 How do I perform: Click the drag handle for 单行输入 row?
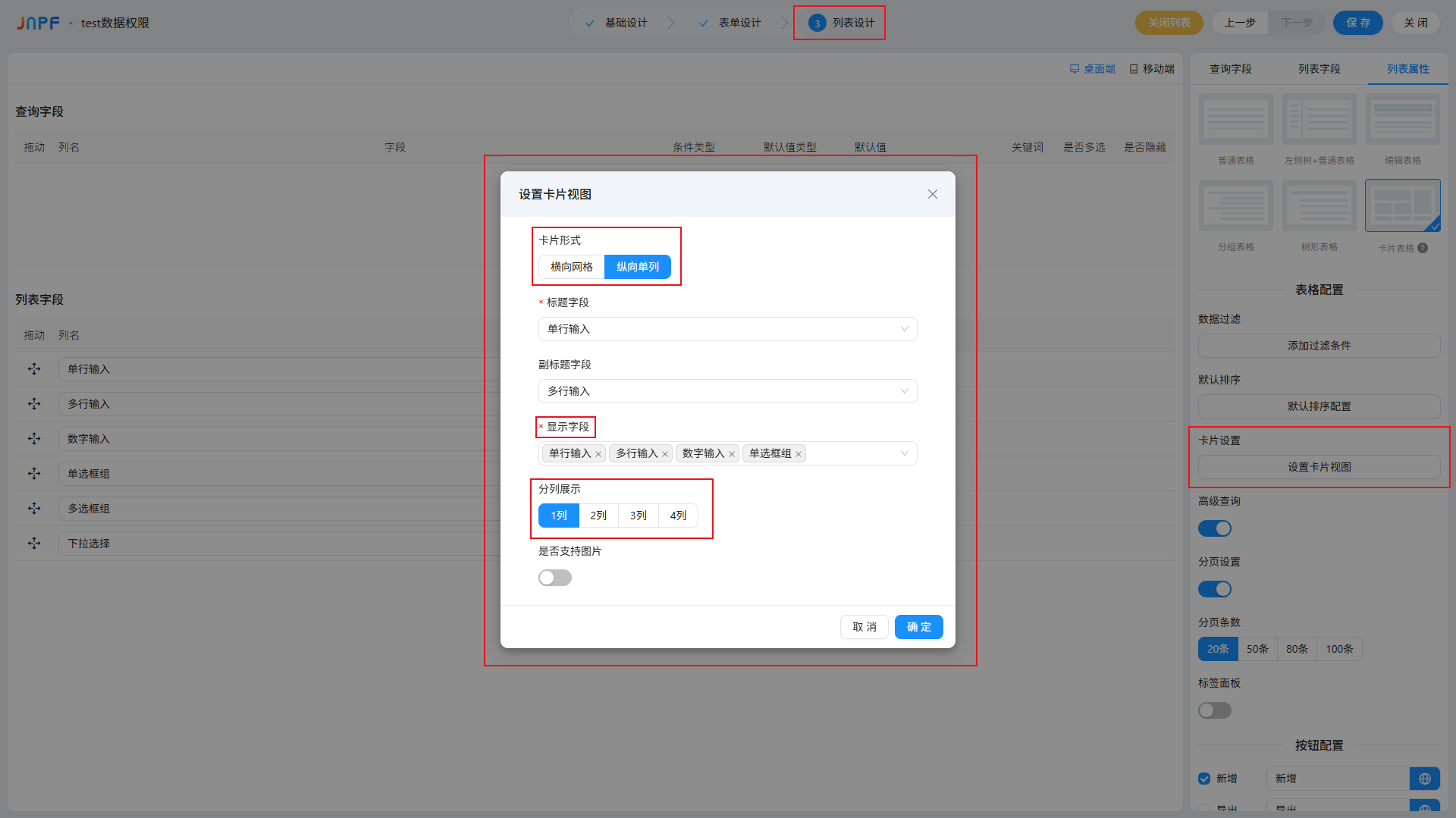point(34,369)
